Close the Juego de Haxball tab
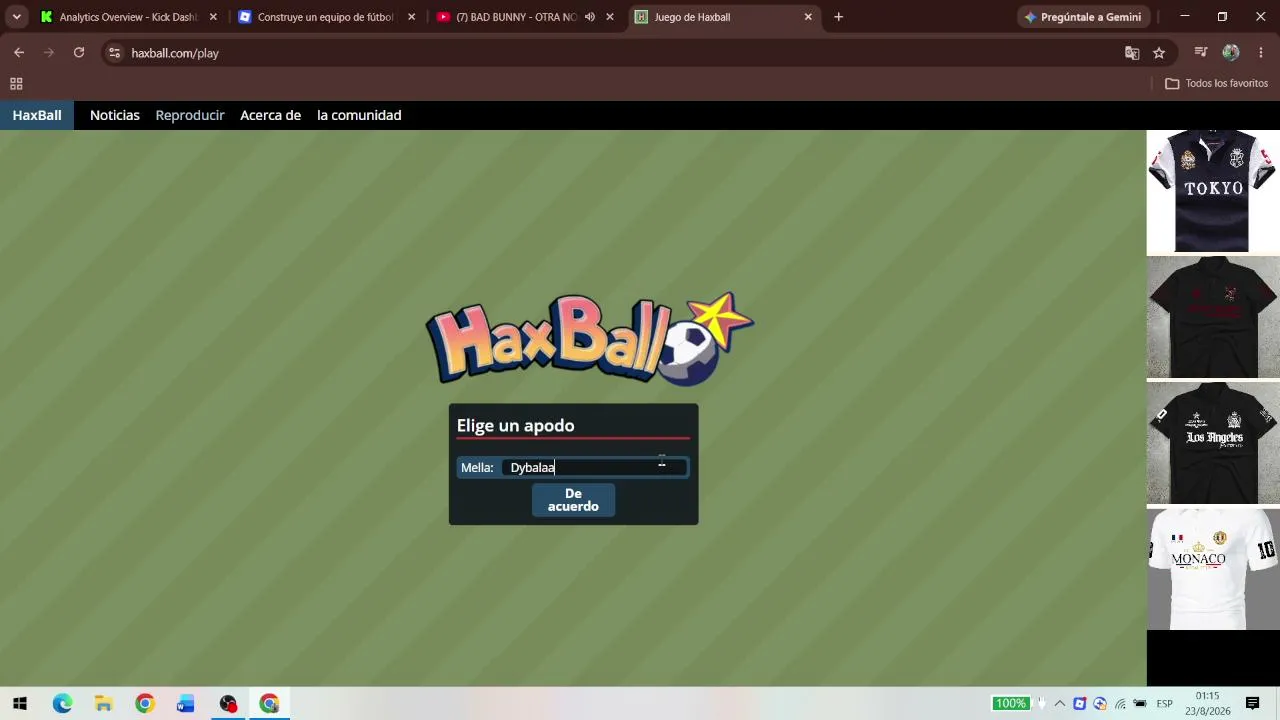 (808, 17)
